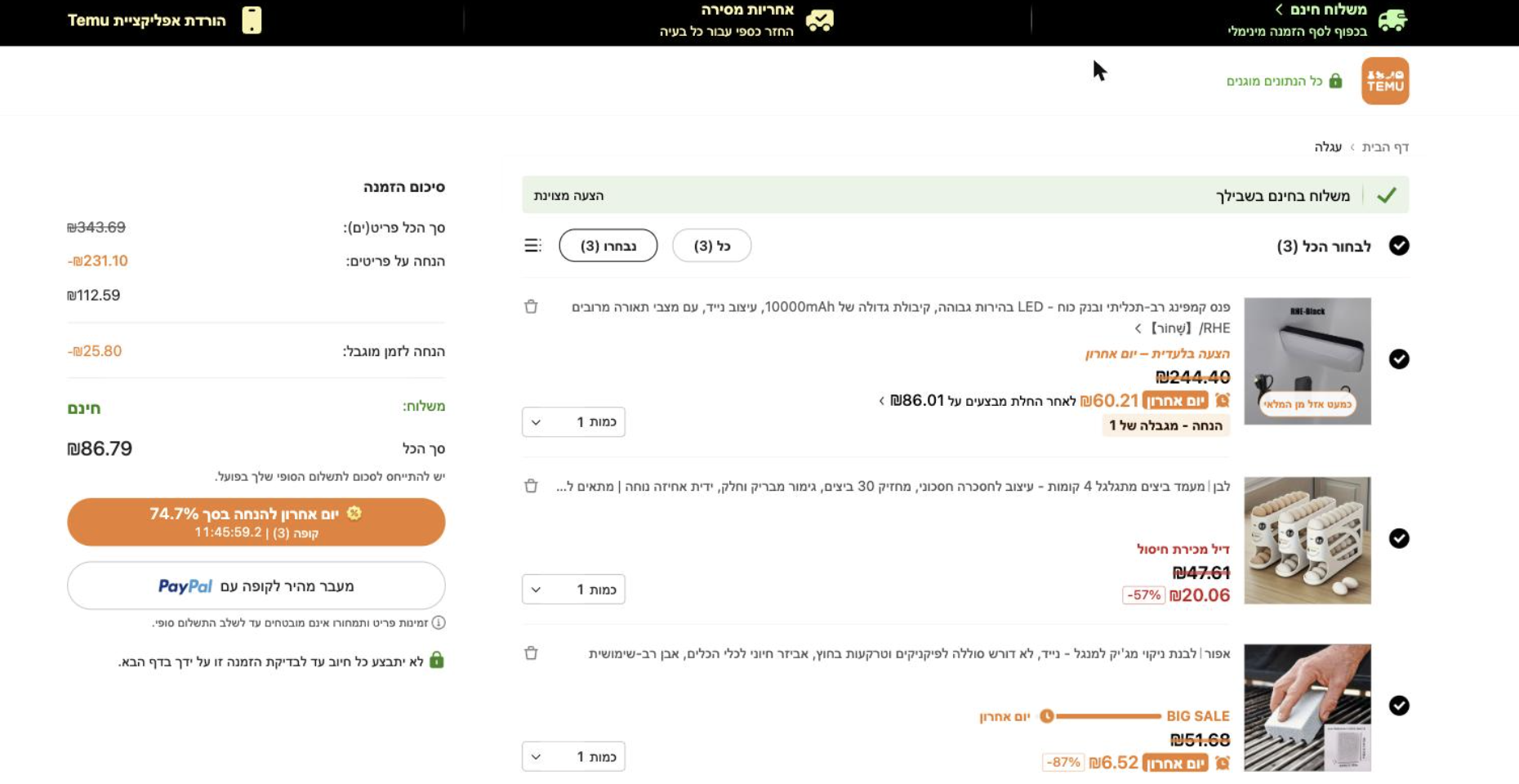
Task: Click the info icon below PayPal button
Action: 439,622
